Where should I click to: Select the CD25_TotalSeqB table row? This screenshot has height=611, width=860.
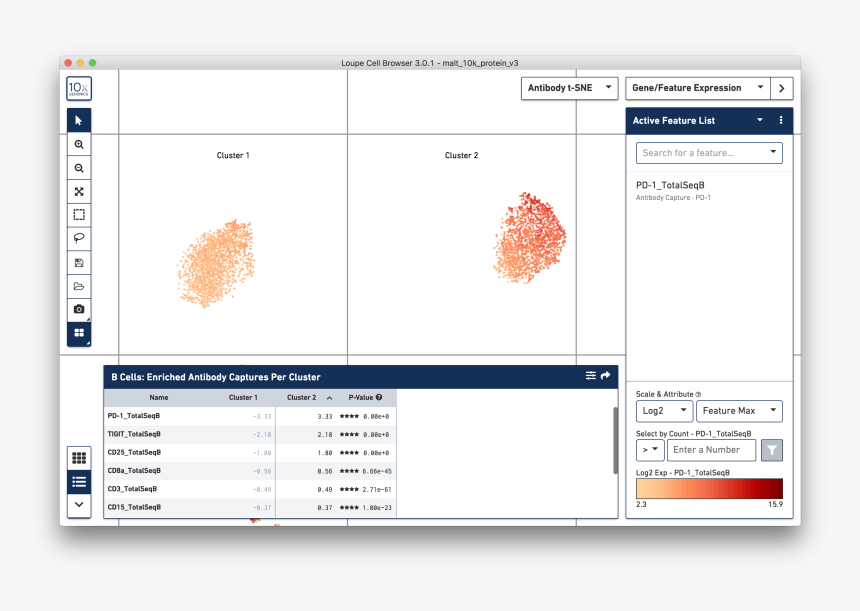click(x=250, y=452)
